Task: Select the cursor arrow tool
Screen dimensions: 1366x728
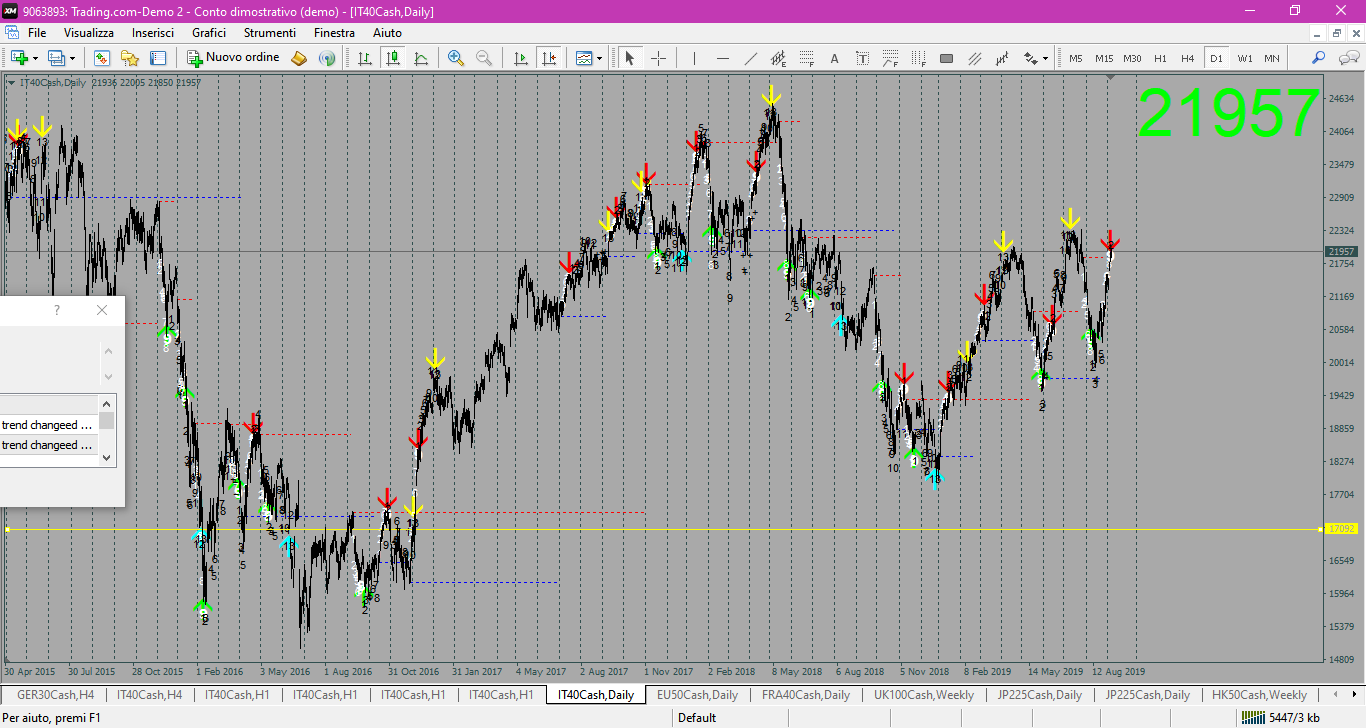Action: click(630, 58)
